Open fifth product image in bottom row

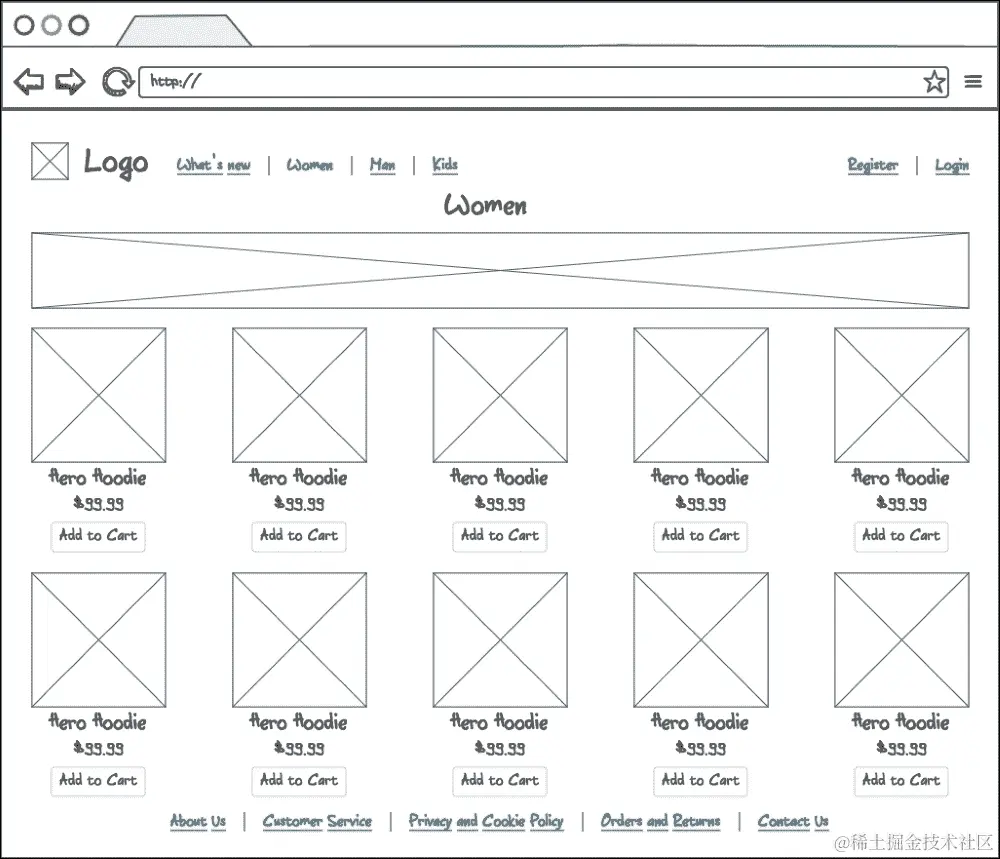902,640
